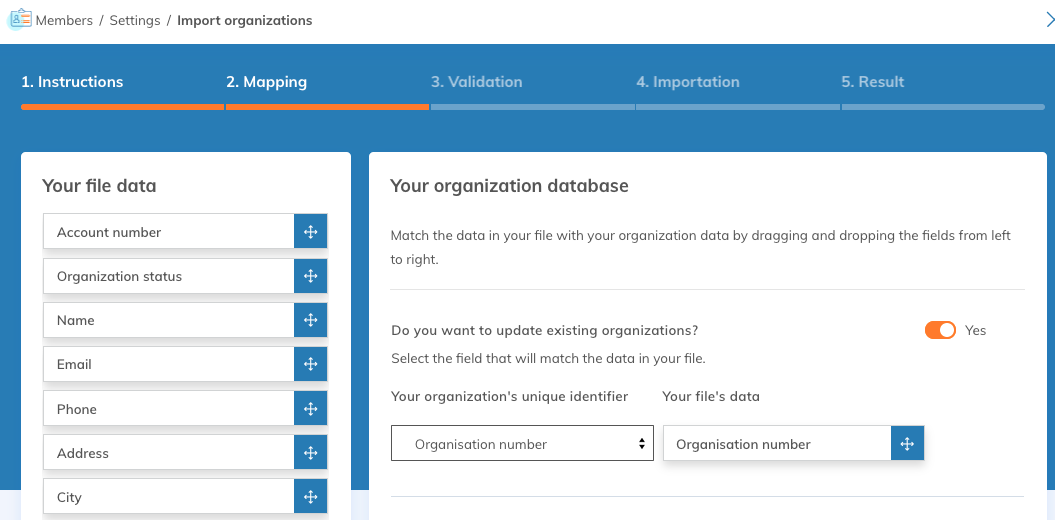Go to the Instructions step
The height and width of the screenshot is (520, 1055).
72,82
